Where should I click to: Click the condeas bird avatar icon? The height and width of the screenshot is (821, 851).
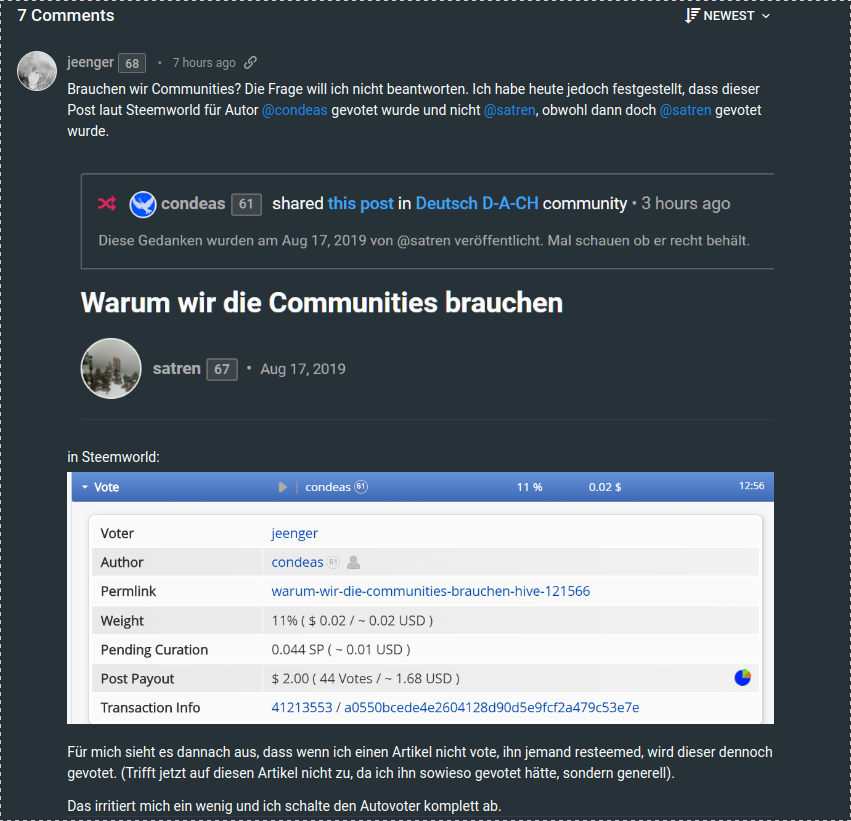[143, 204]
